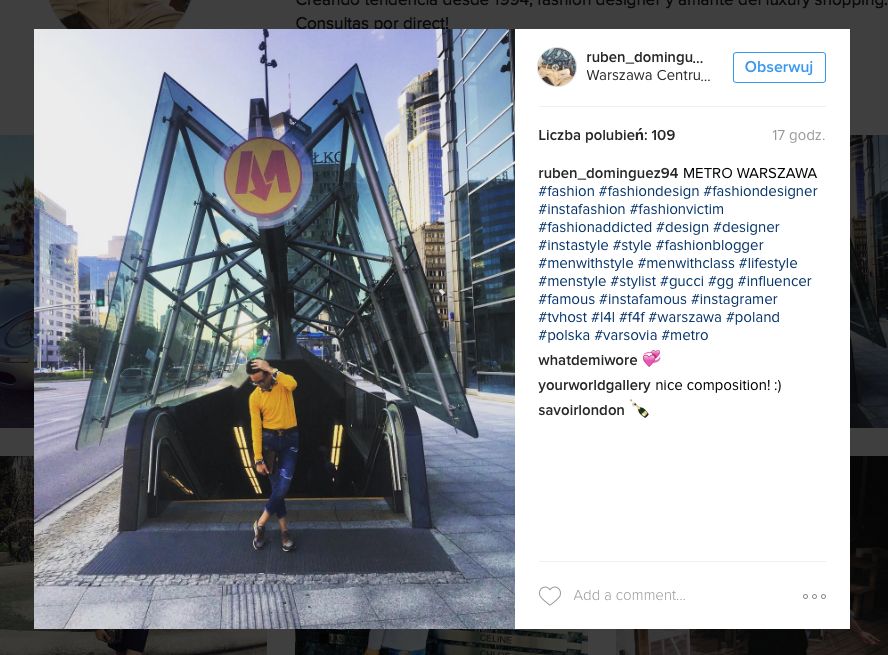
Task: Click the 17 godz. timestamp
Action: point(798,135)
